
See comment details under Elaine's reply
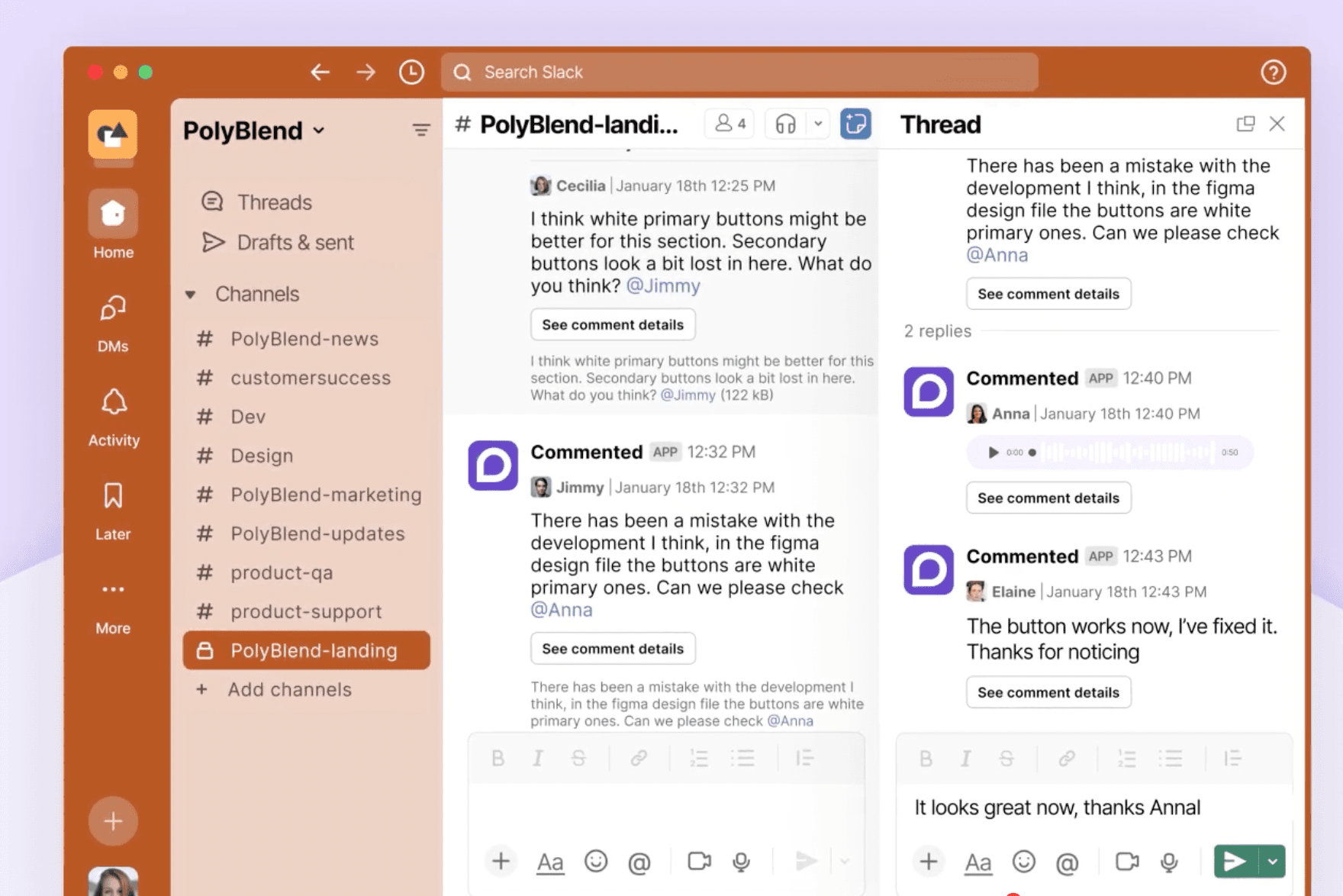coord(1048,692)
